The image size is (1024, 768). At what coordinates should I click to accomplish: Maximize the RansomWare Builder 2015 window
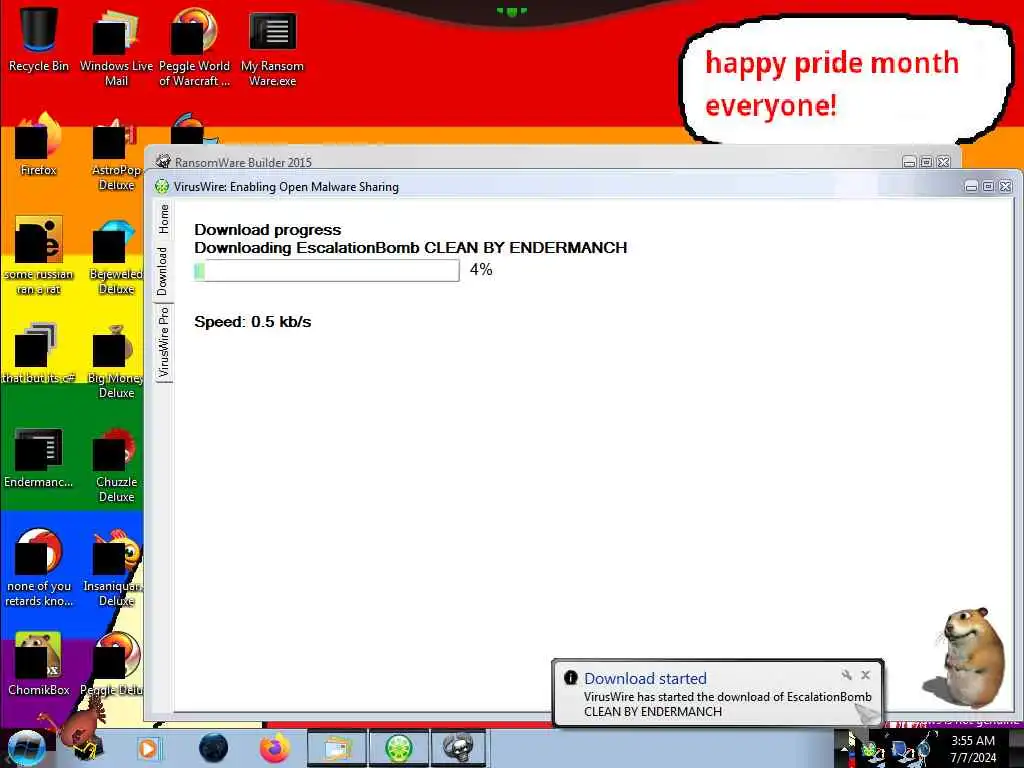(x=926, y=162)
